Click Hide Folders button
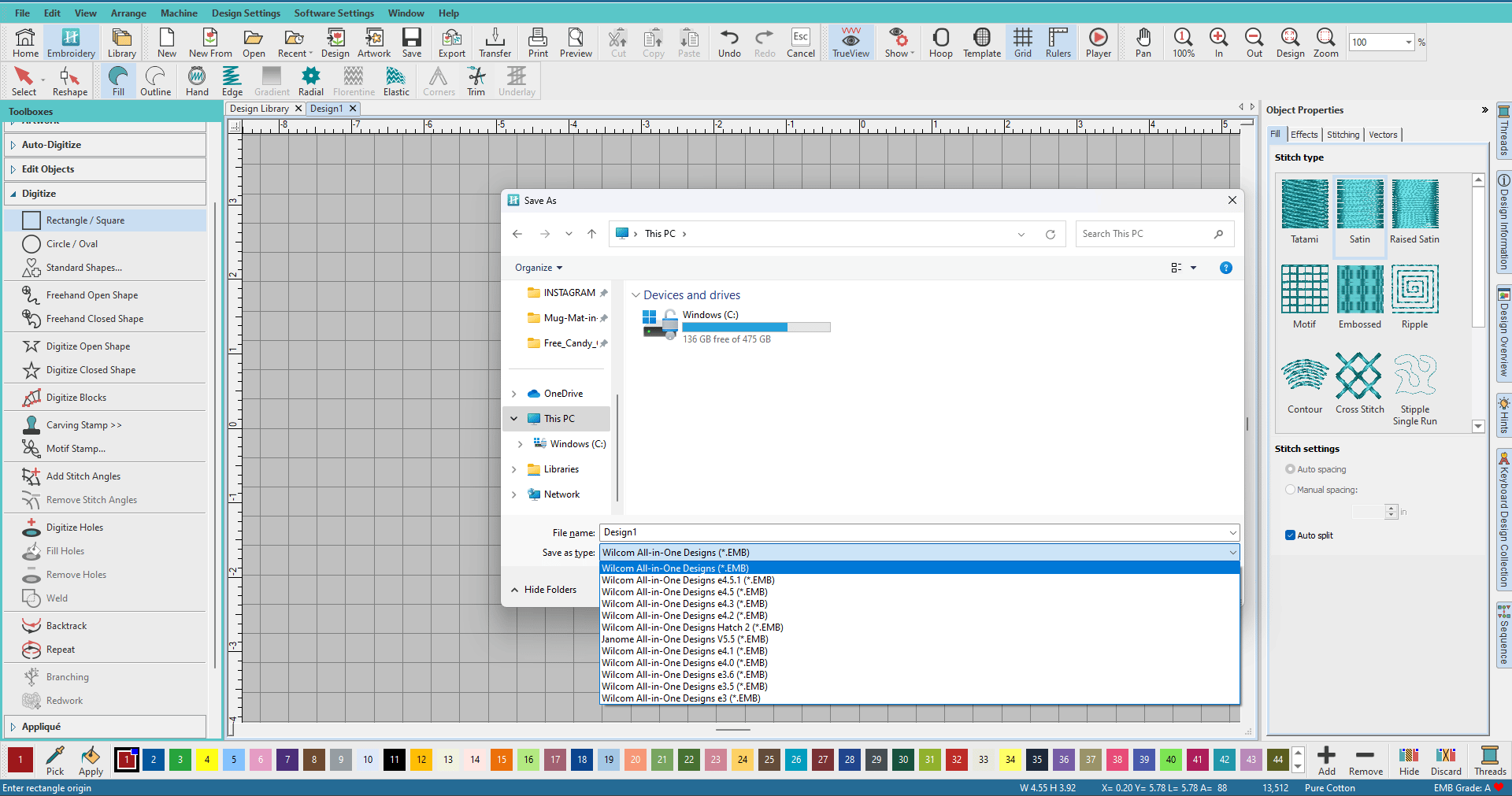The width and height of the screenshot is (1512, 796). 543,590
